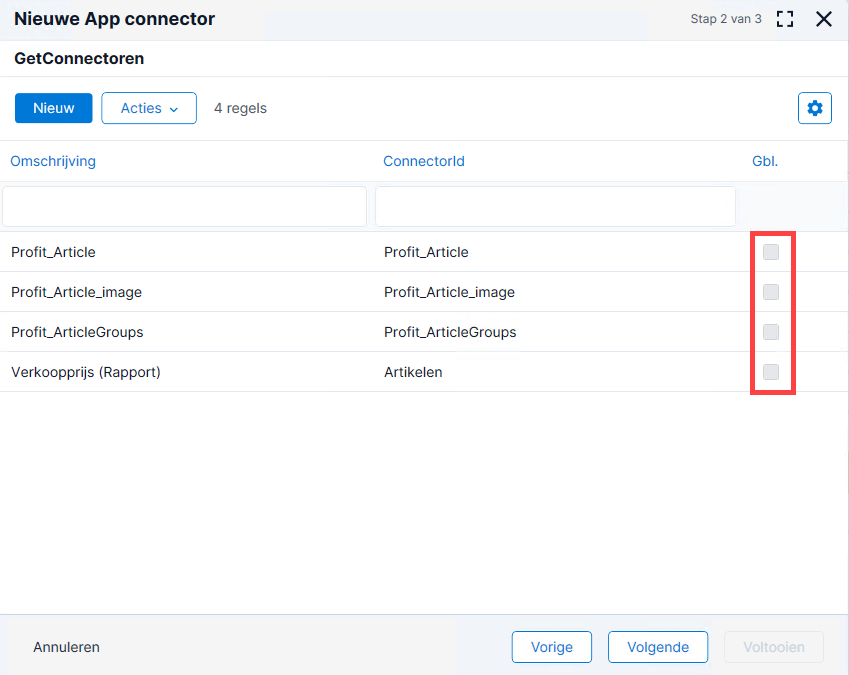Open the gear settings icon
The width and height of the screenshot is (849, 675).
tap(814, 108)
